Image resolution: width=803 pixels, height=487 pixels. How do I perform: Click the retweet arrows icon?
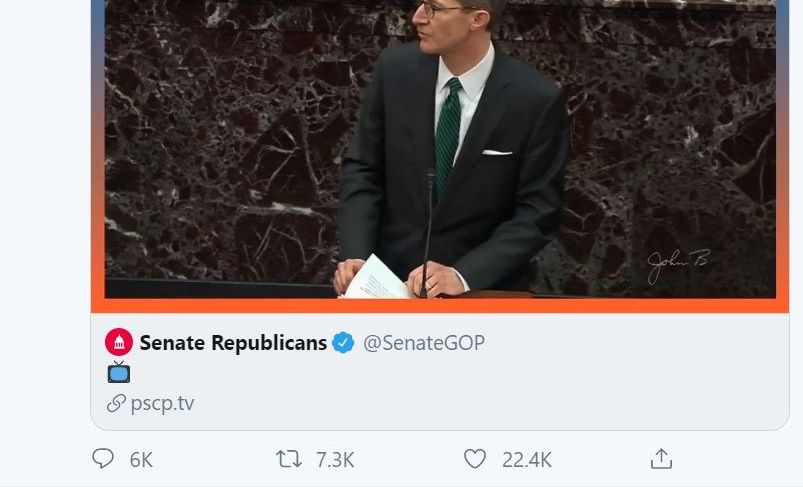(288, 459)
